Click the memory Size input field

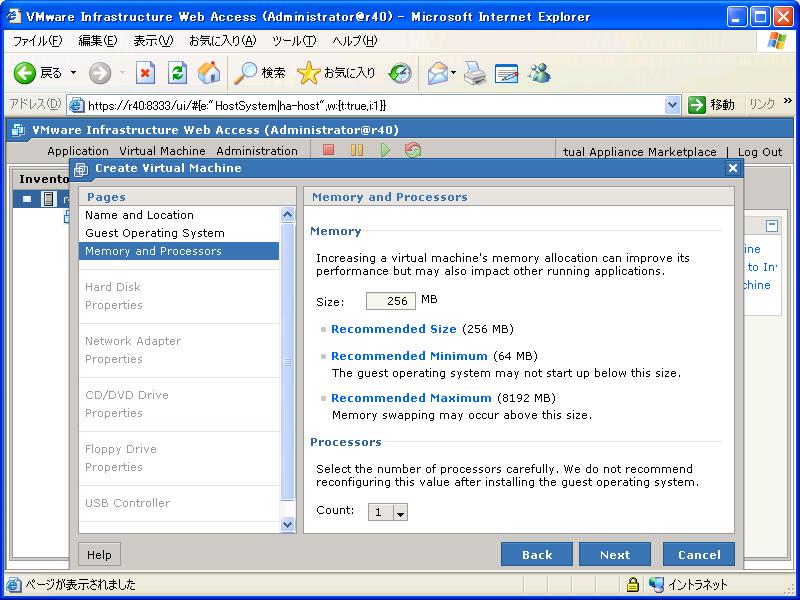391,301
